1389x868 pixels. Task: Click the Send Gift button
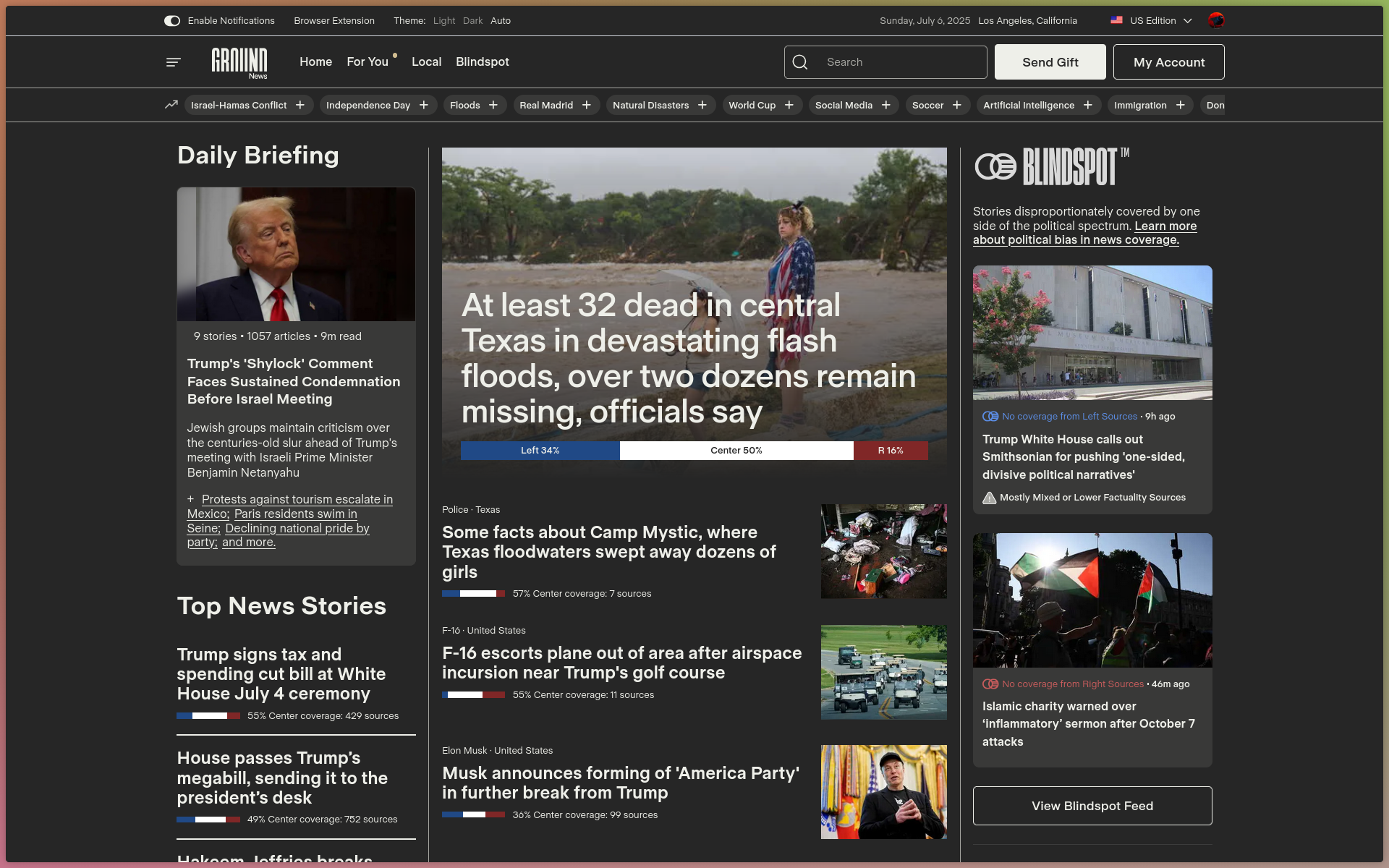coord(1050,62)
